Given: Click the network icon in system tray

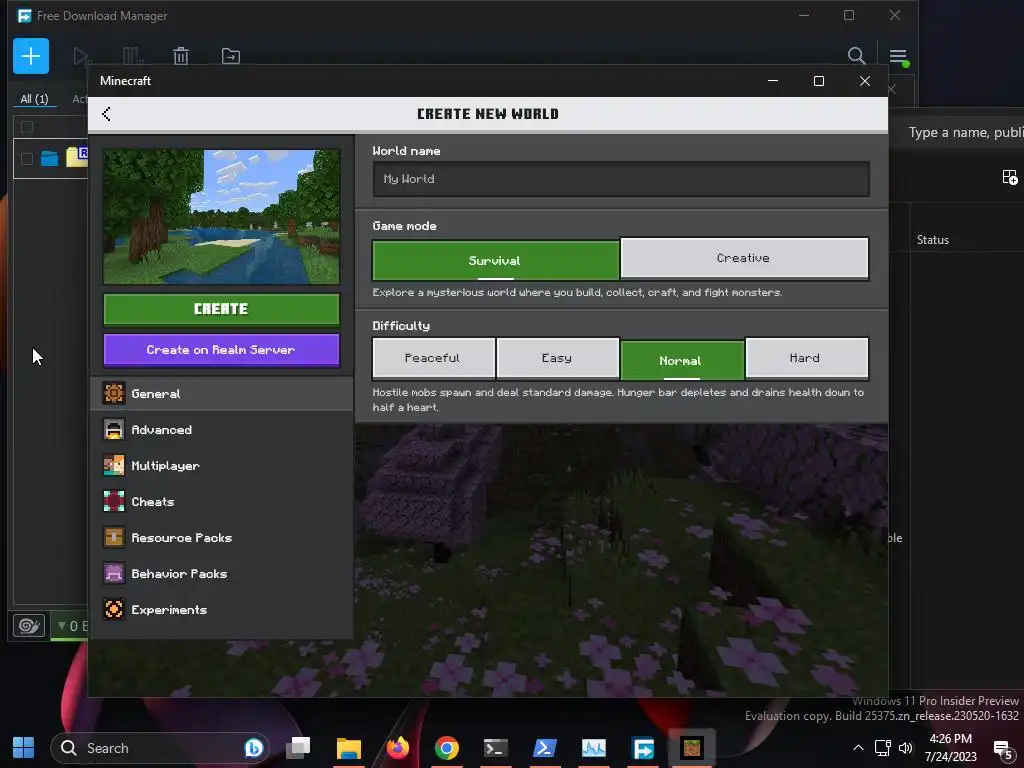Looking at the screenshot, I should pyautogui.click(x=883, y=748).
